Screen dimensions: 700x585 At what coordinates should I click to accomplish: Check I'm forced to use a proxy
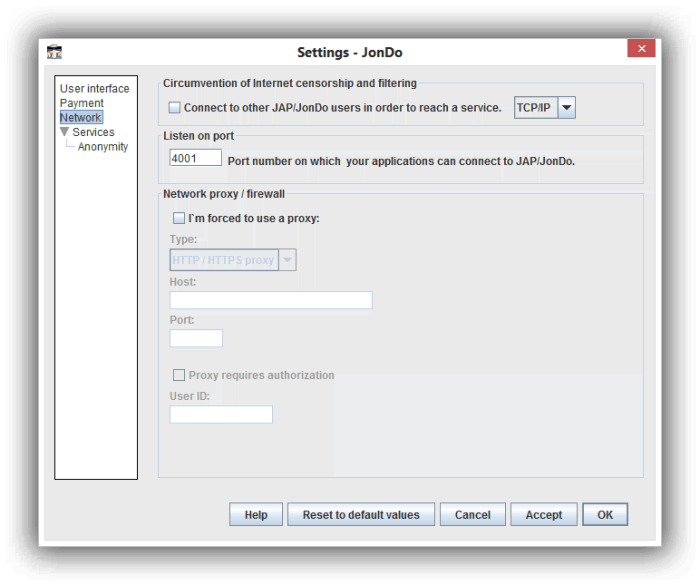[179, 218]
